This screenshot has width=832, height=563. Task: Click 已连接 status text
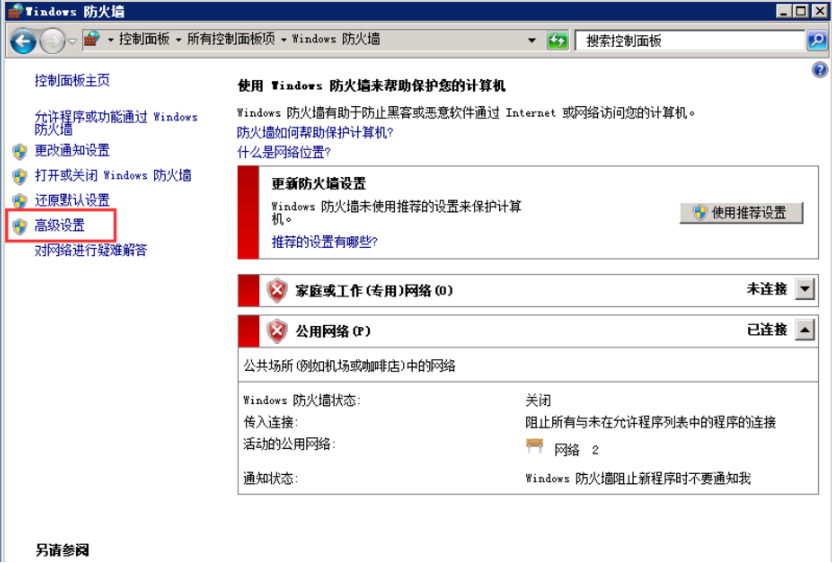coord(767,330)
